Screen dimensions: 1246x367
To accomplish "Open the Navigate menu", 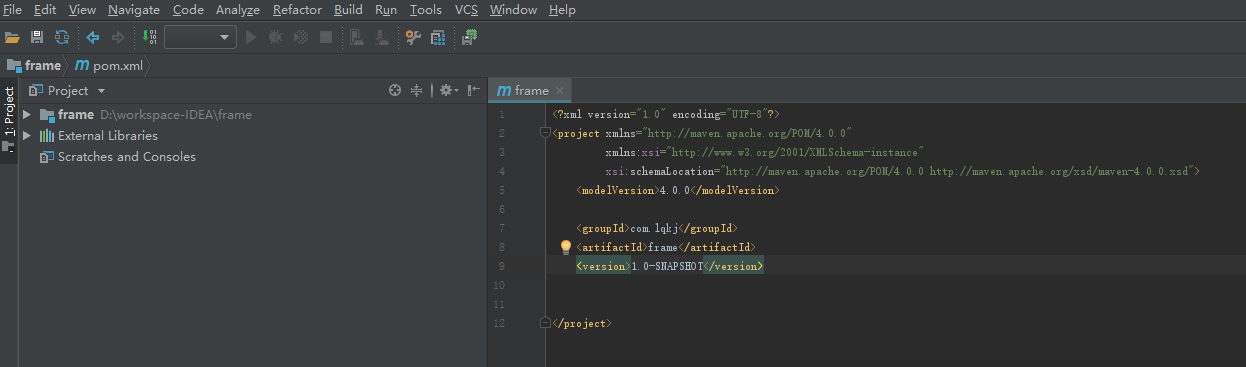I will [x=134, y=10].
